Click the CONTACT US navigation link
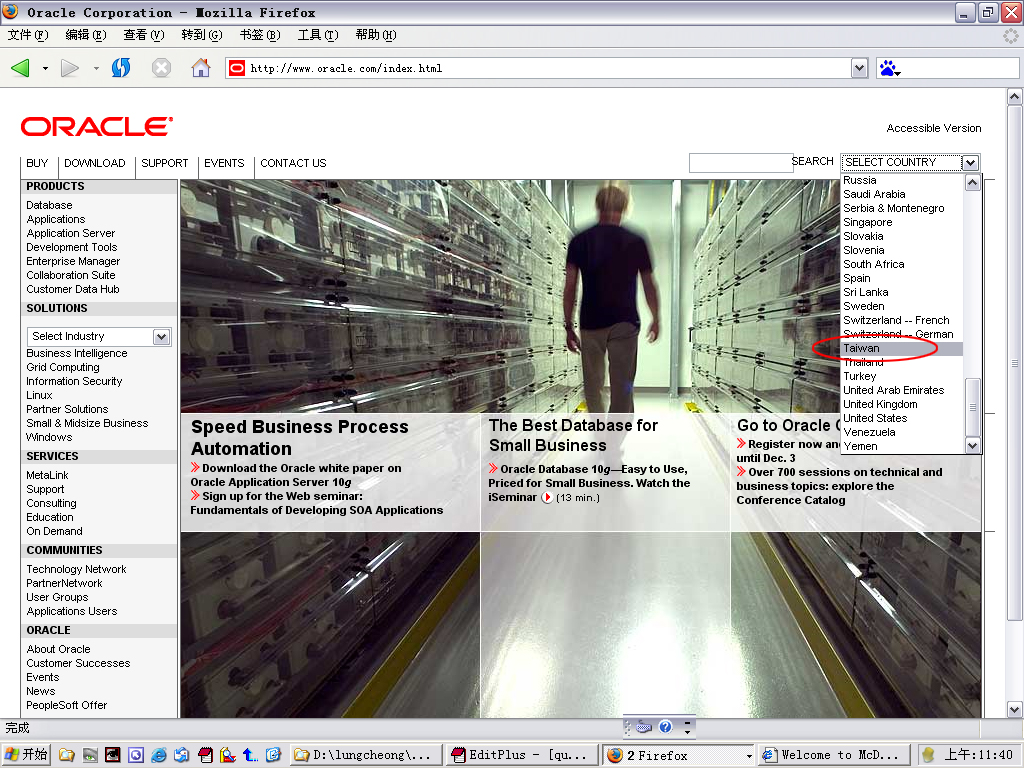1024x768 pixels. pos(293,163)
